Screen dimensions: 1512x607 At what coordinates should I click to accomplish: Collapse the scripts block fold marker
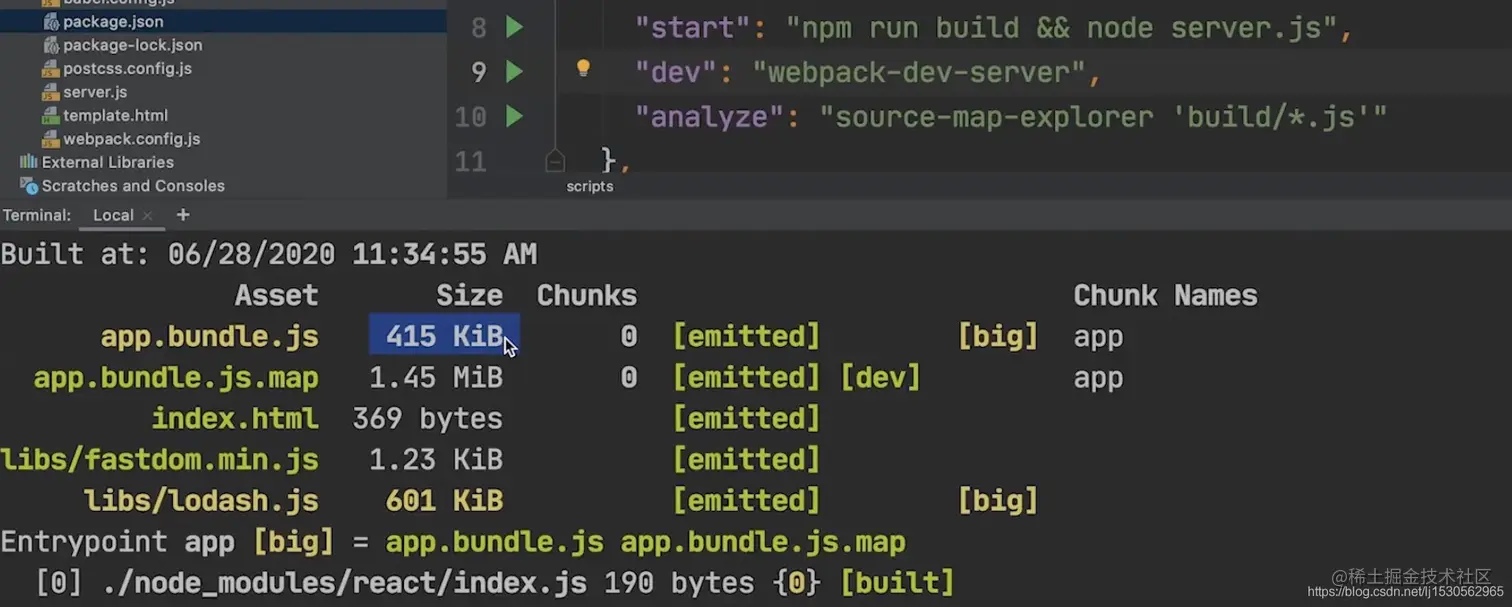pos(555,161)
